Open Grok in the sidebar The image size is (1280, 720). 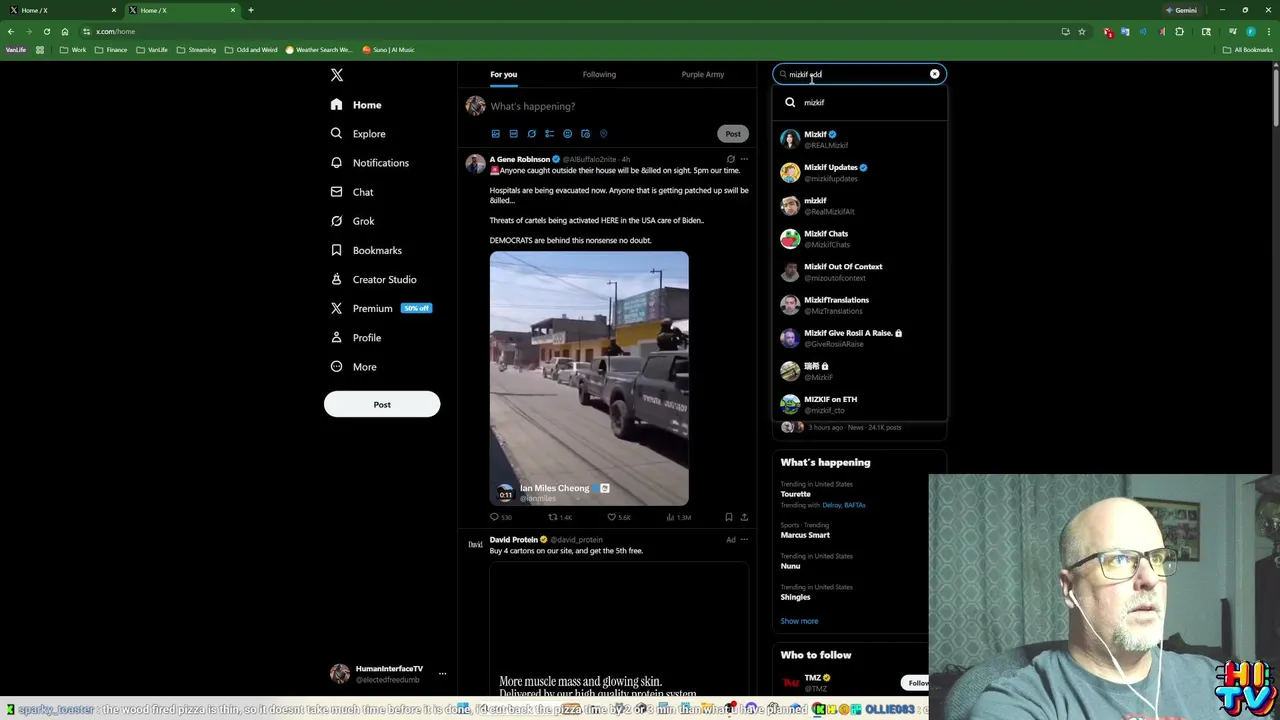352,221
